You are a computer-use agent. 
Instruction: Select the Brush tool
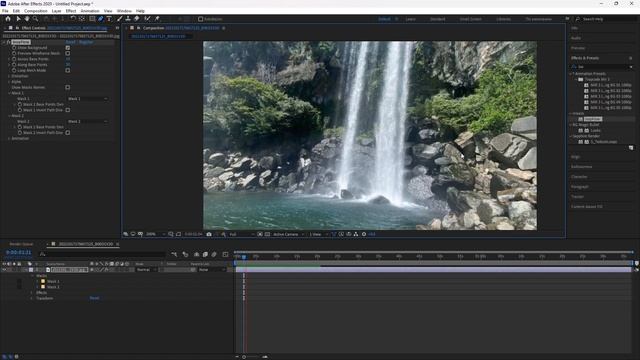click(120, 19)
